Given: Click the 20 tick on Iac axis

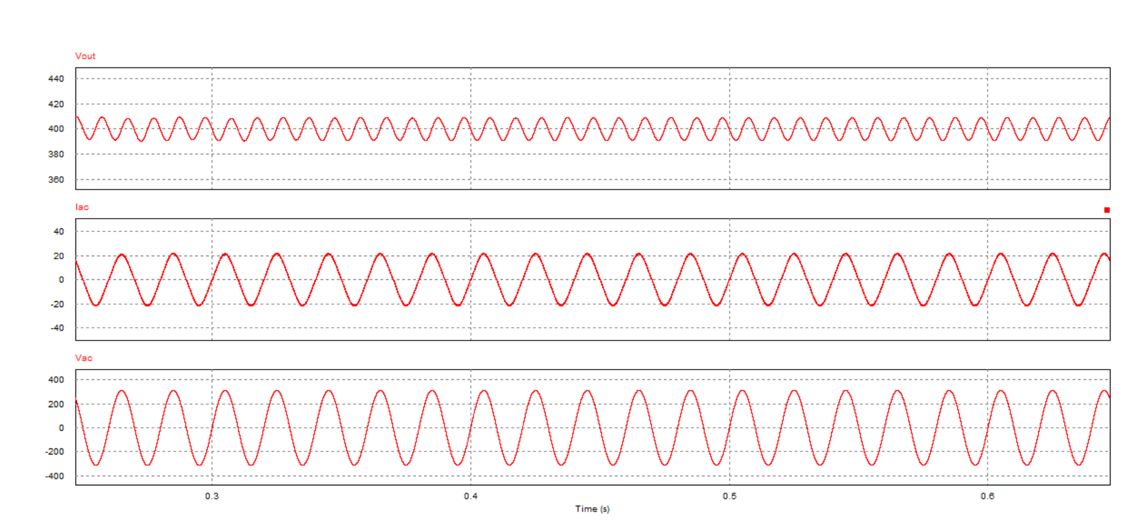Looking at the screenshot, I should click(x=58, y=256).
